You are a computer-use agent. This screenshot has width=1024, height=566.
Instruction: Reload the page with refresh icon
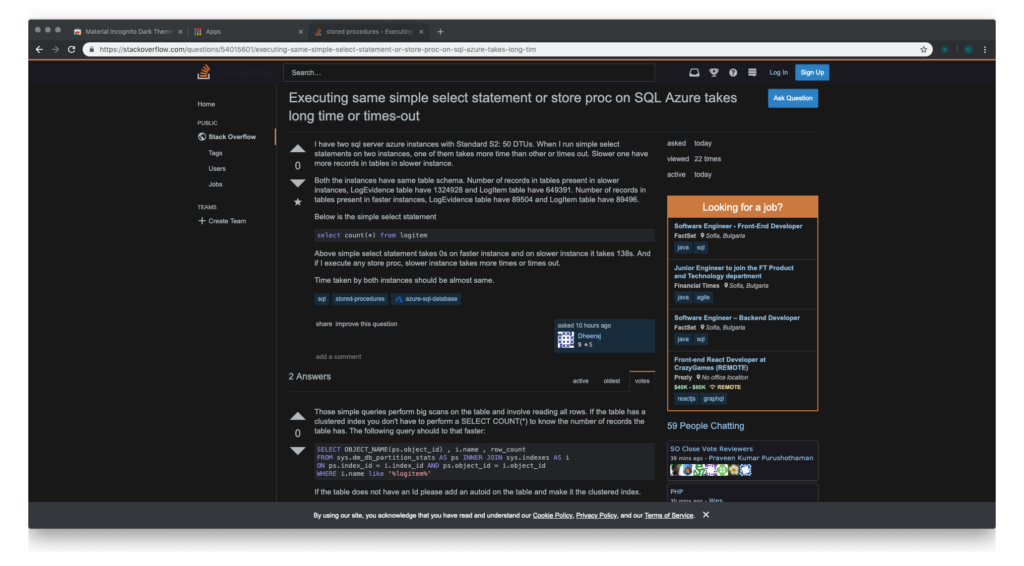click(72, 50)
